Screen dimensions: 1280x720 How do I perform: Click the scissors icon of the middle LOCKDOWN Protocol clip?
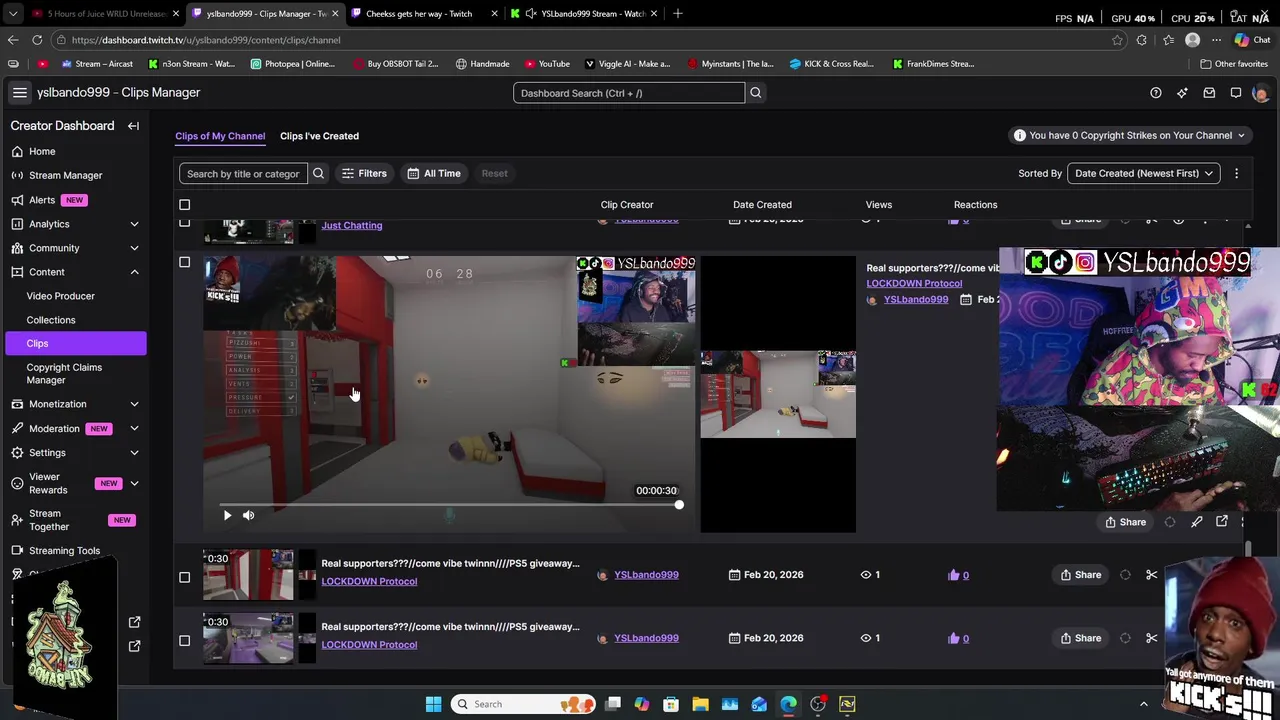[x=1151, y=575]
